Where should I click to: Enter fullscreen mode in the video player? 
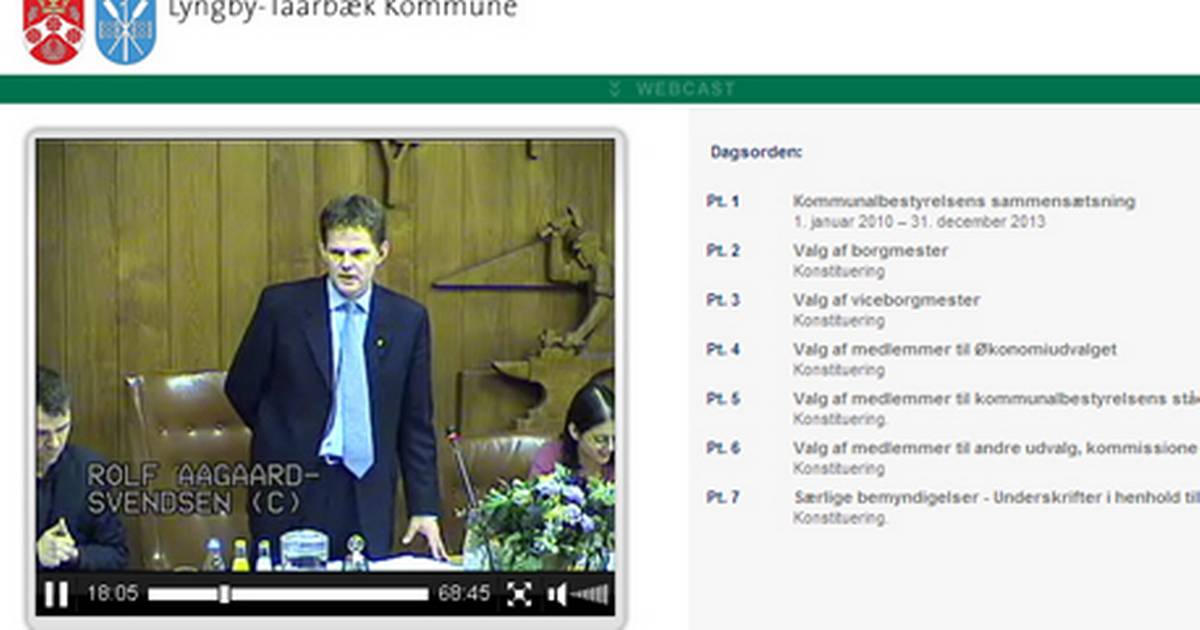coord(519,594)
